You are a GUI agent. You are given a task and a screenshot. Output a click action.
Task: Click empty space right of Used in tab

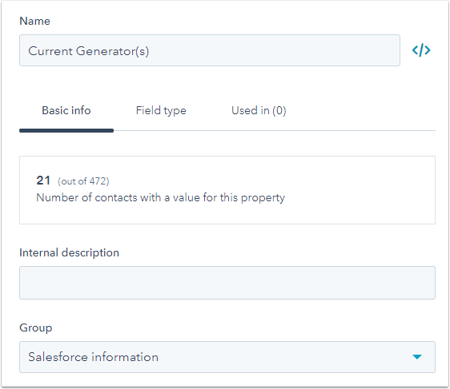coord(360,111)
